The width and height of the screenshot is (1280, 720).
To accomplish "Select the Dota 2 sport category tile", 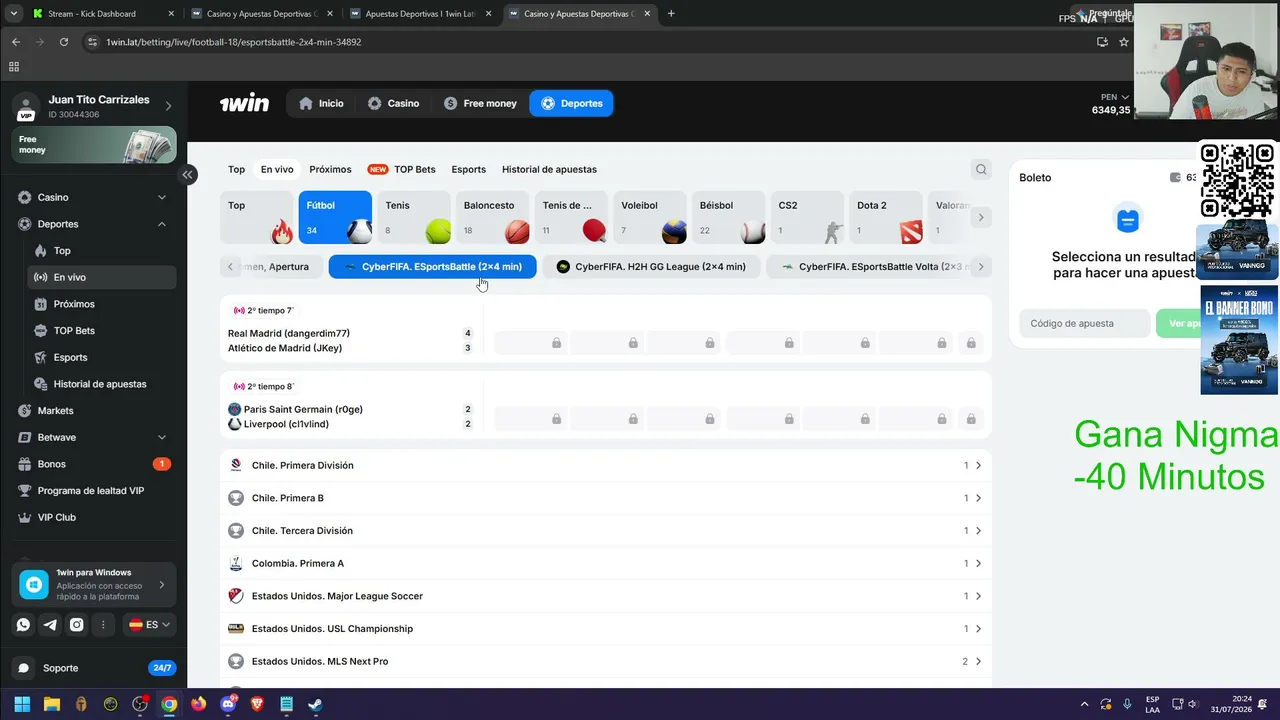I will click(x=886, y=217).
